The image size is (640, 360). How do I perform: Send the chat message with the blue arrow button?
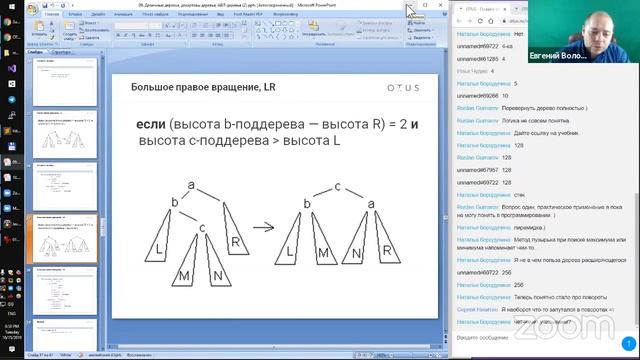[x=629, y=343]
